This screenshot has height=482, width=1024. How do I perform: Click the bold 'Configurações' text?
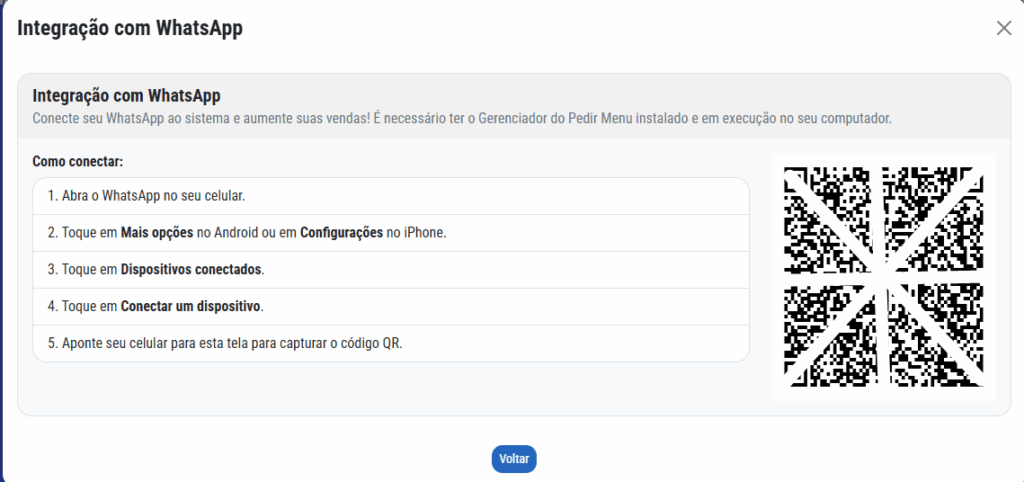coord(341,232)
